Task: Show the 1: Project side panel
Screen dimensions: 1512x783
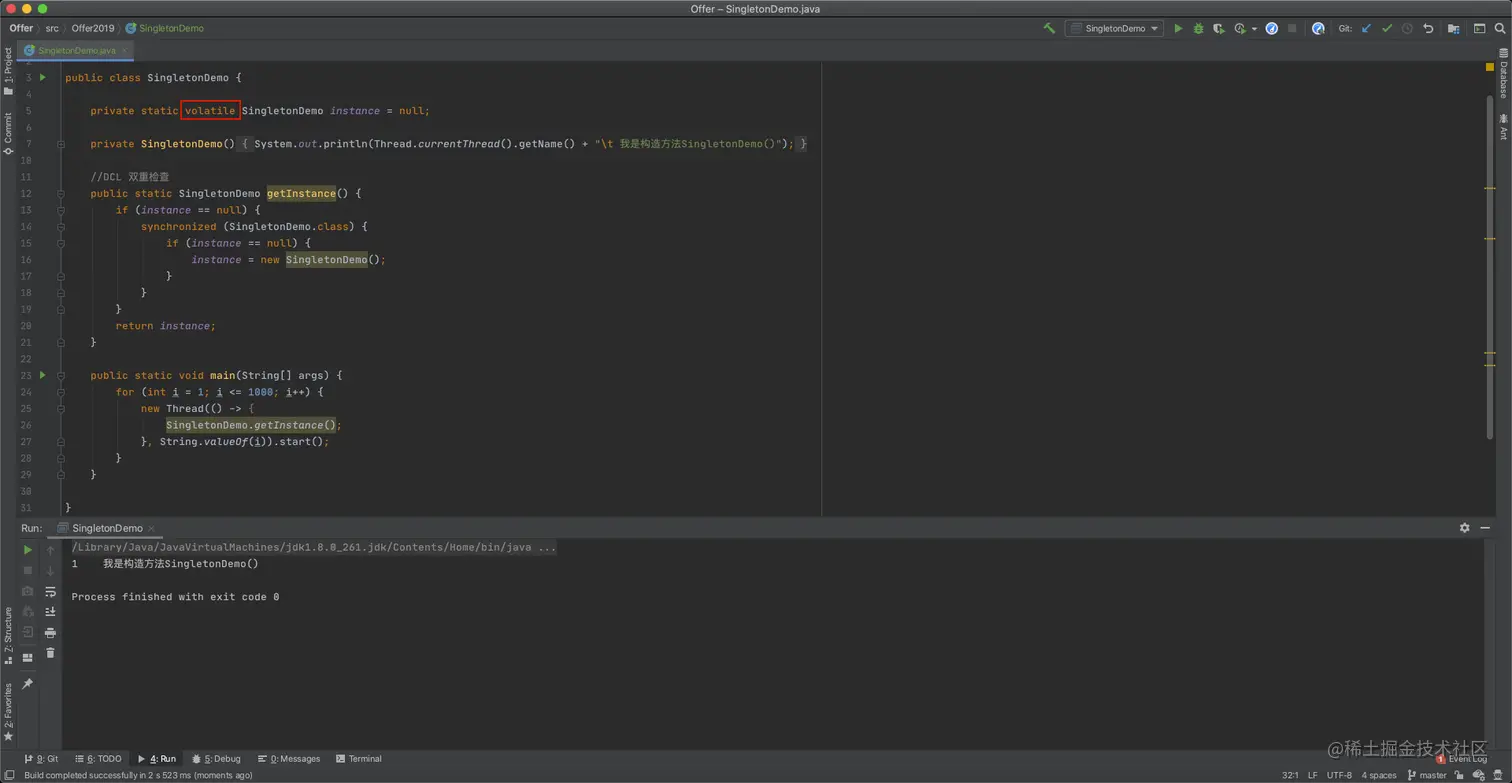Action: (x=8, y=70)
